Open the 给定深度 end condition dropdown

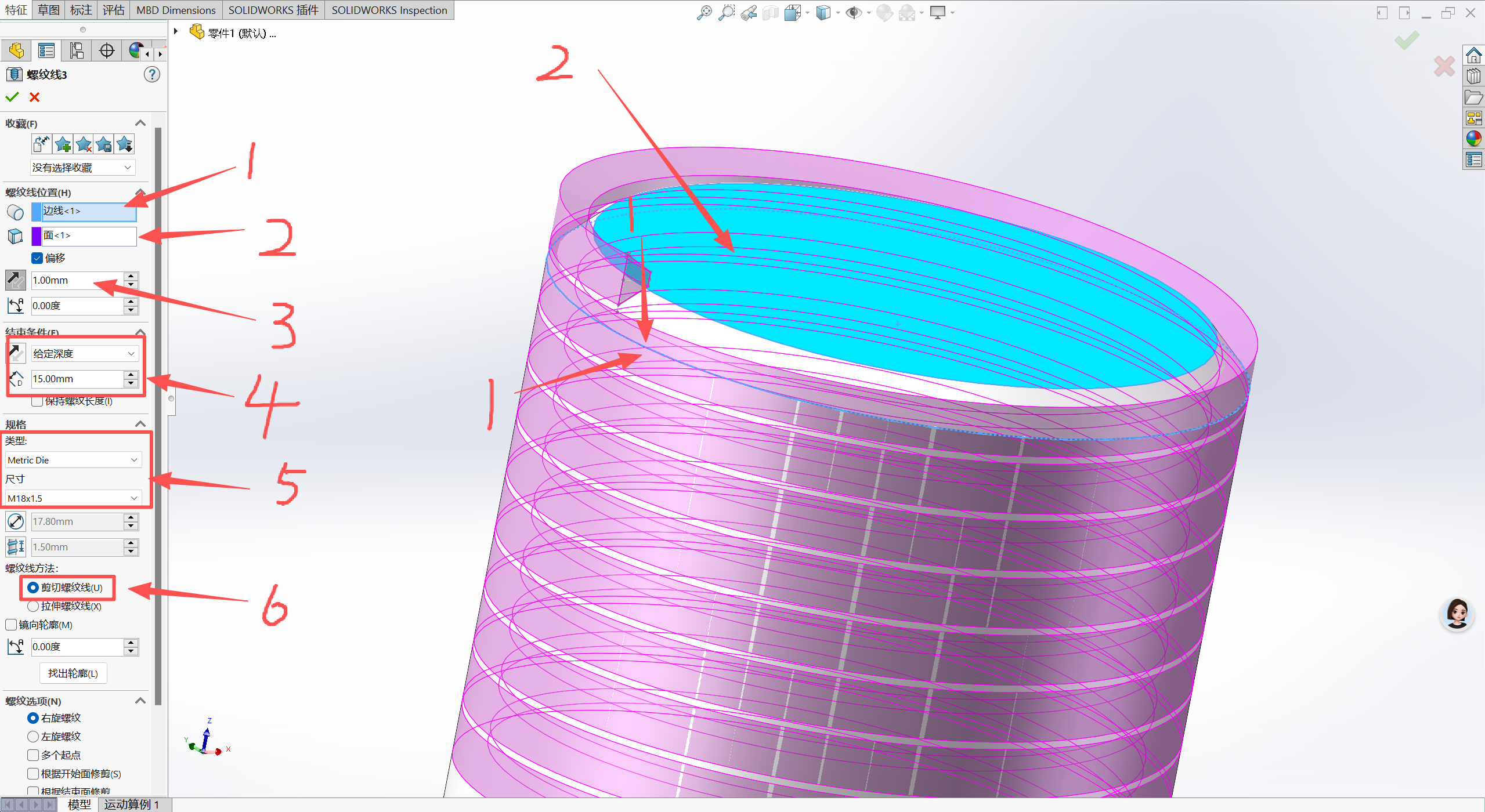click(85, 354)
